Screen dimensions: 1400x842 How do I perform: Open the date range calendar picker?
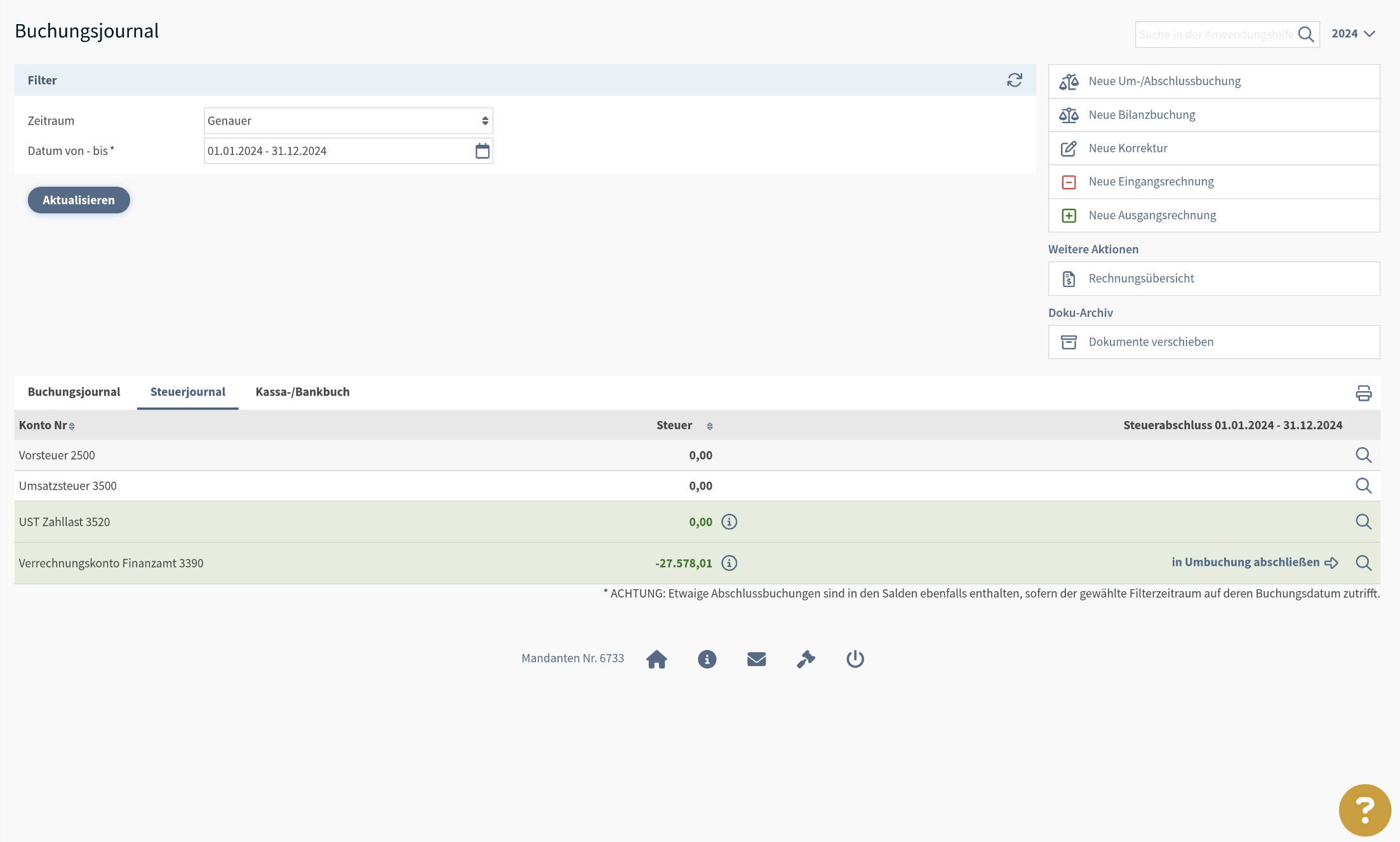tap(482, 150)
